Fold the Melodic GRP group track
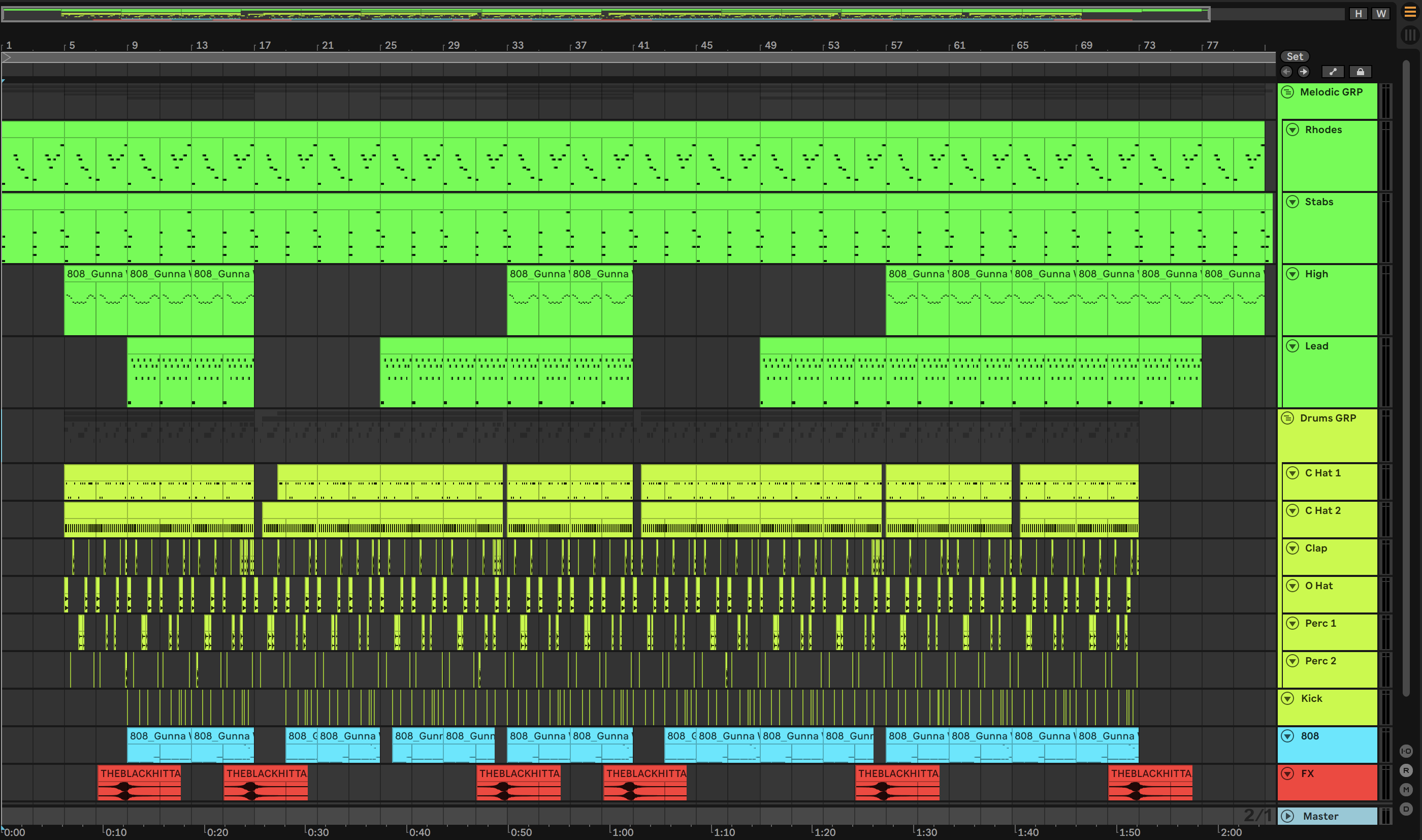Screen dimensions: 1422x840 (1288, 92)
